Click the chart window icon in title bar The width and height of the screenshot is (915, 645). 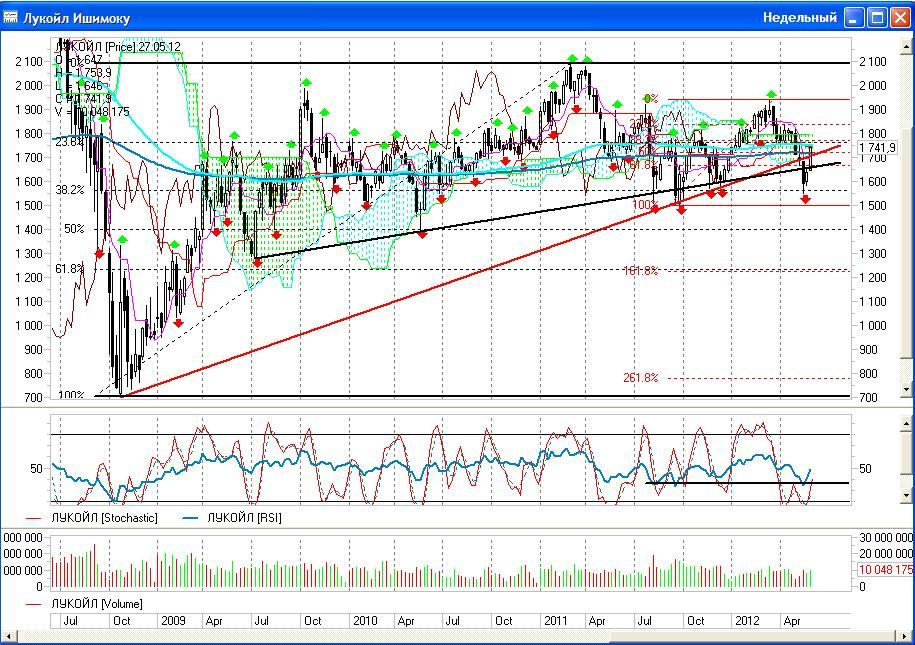[x=10, y=18]
